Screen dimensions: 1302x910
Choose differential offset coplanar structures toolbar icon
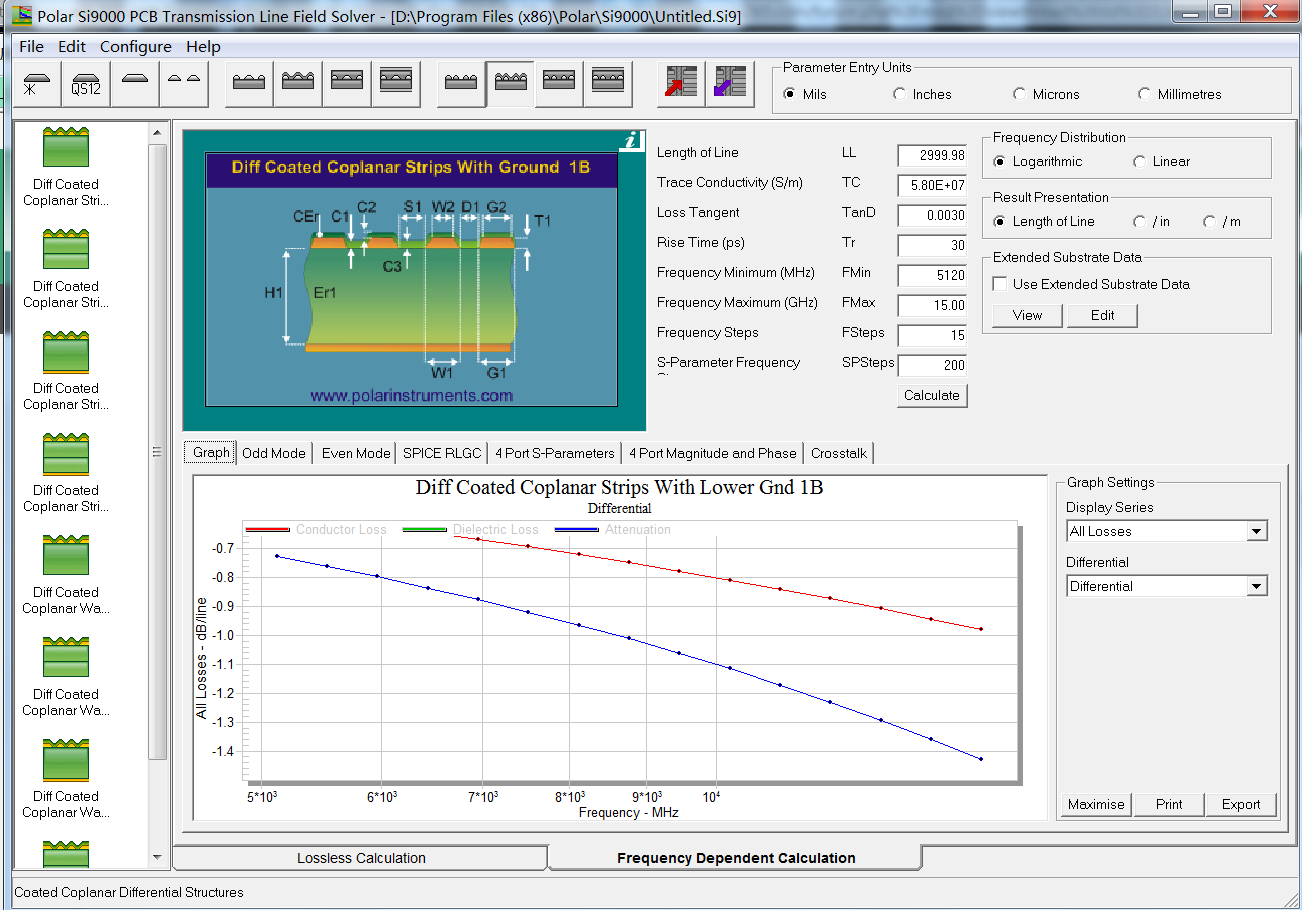click(608, 84)
